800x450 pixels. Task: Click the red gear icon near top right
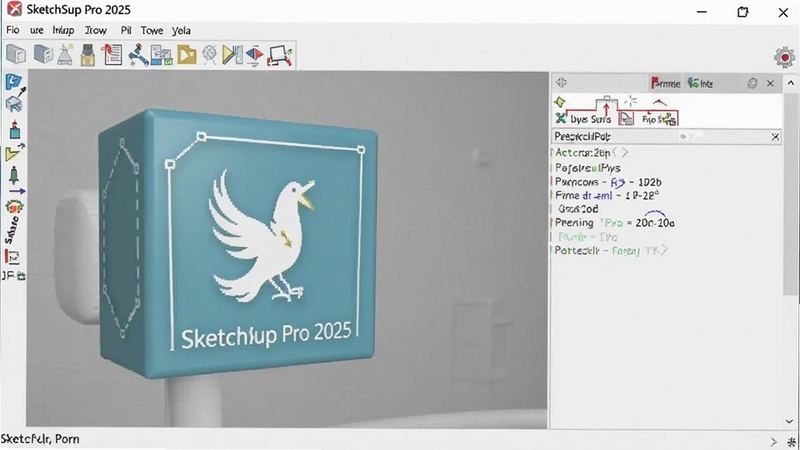pos(784,57)
